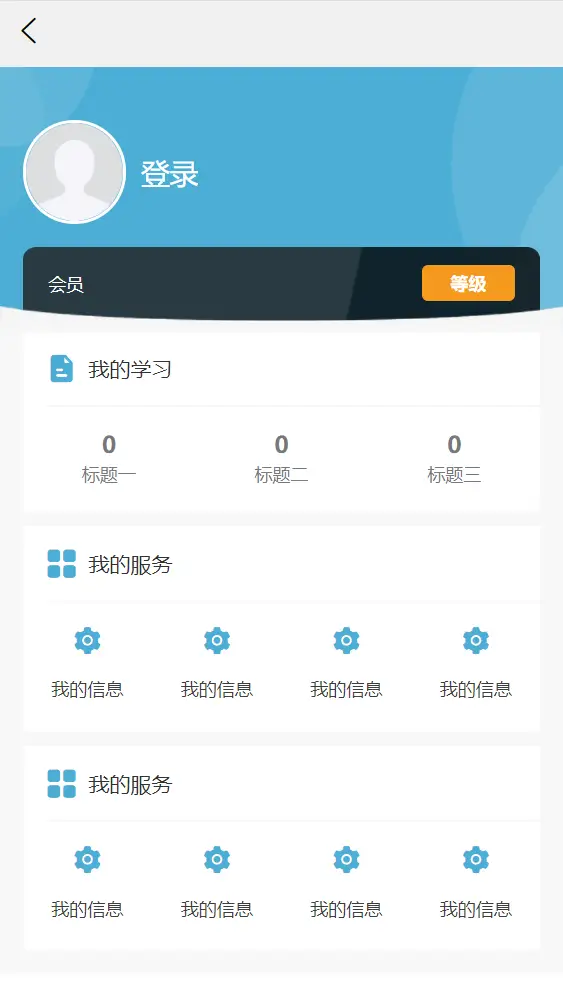Tap the orange 等级 button

click(x=468, y=283)
